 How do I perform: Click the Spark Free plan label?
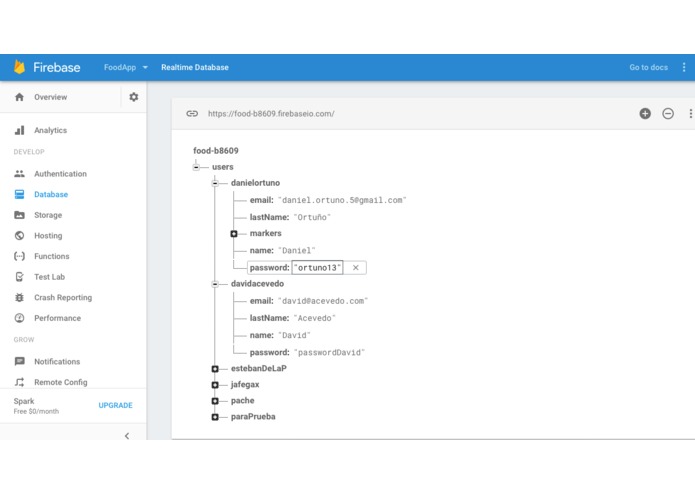(36, 406)
